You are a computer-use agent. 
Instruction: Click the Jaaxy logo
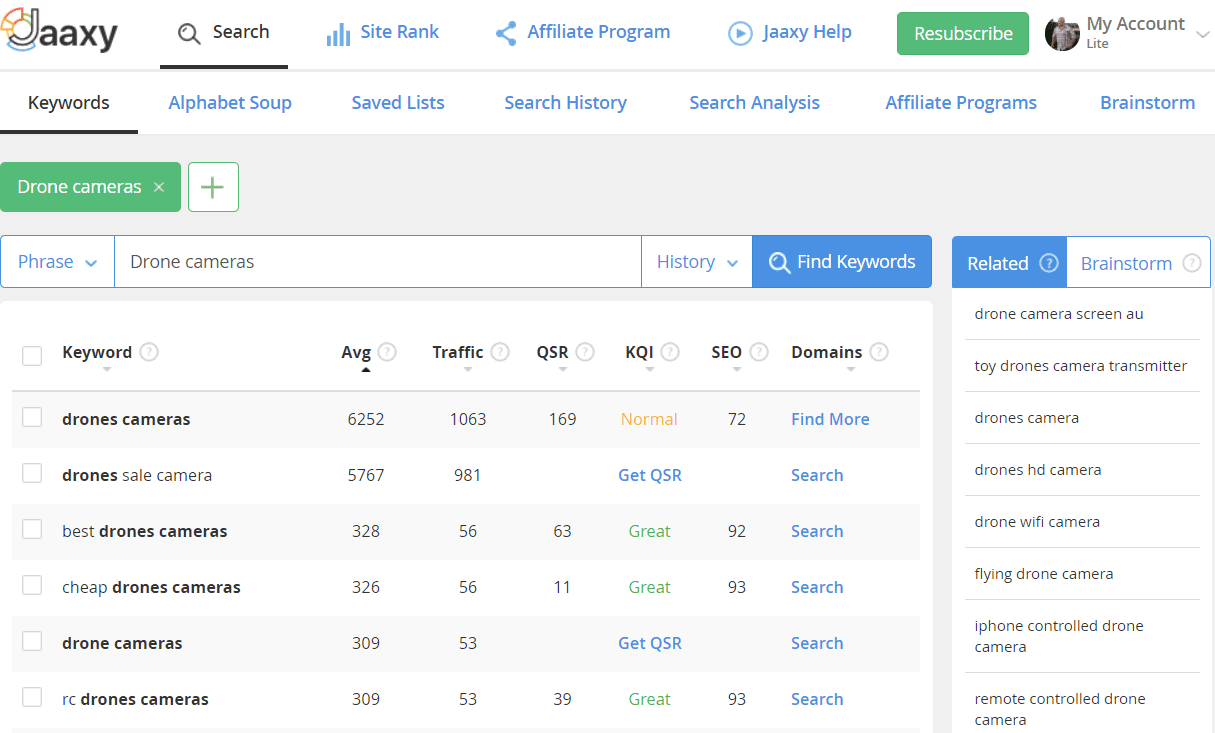pos(61,33)
